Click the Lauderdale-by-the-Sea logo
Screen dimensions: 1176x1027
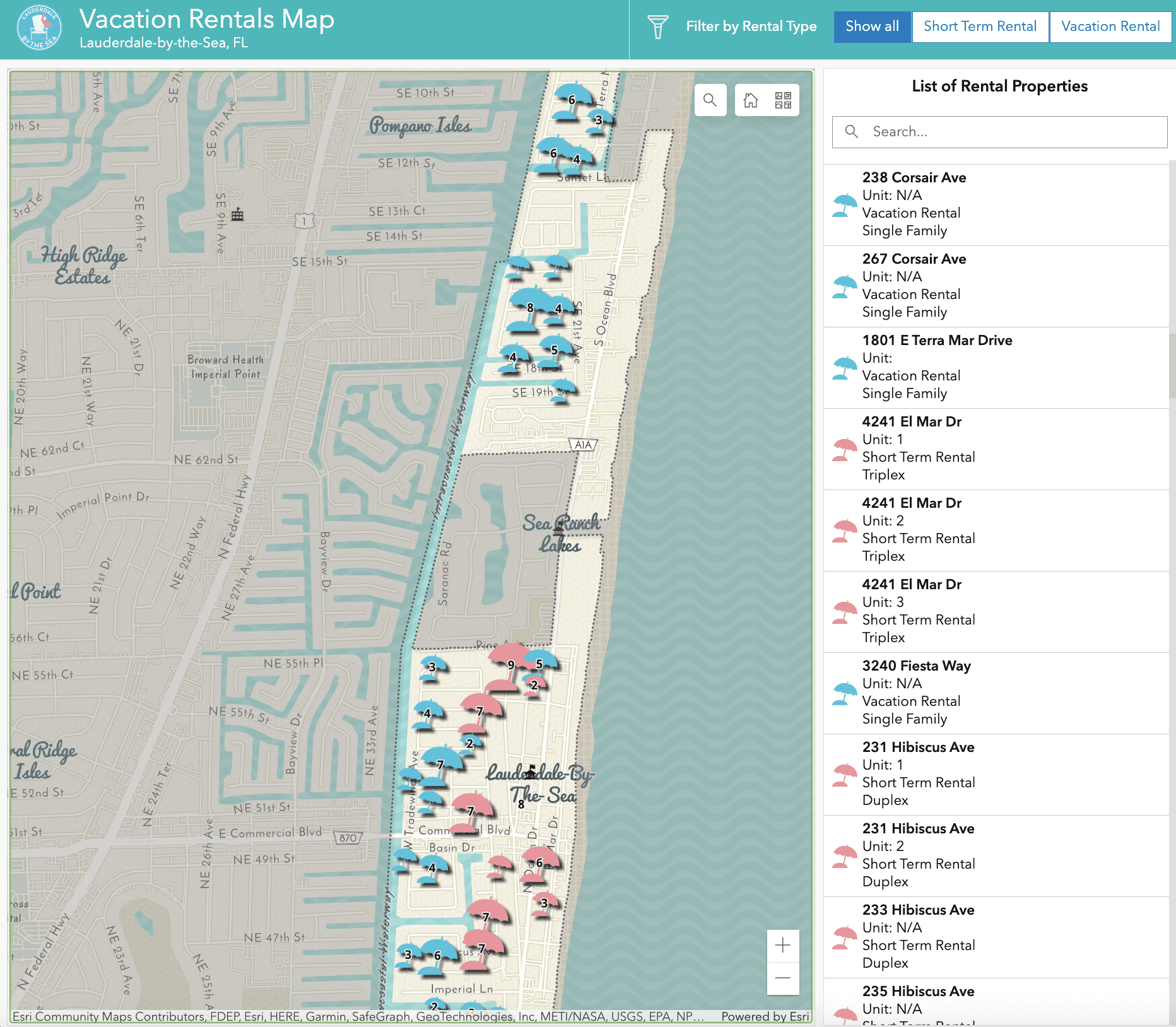[x=39, y=28]
